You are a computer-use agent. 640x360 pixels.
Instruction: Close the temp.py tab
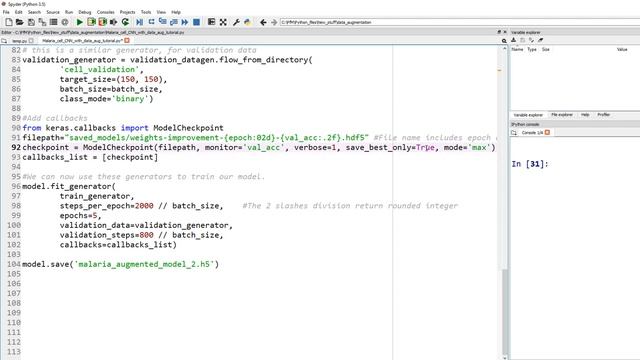[x=31, y=41]
